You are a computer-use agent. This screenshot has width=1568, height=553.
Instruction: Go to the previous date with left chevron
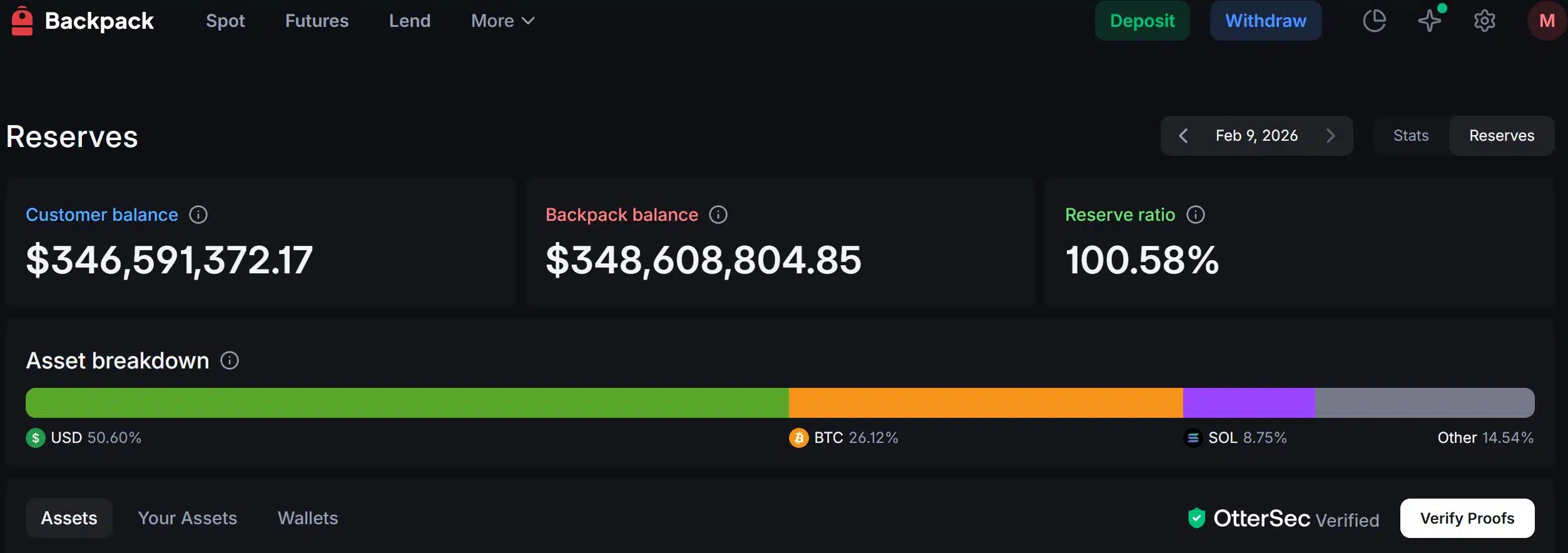tap(1184, 135)
